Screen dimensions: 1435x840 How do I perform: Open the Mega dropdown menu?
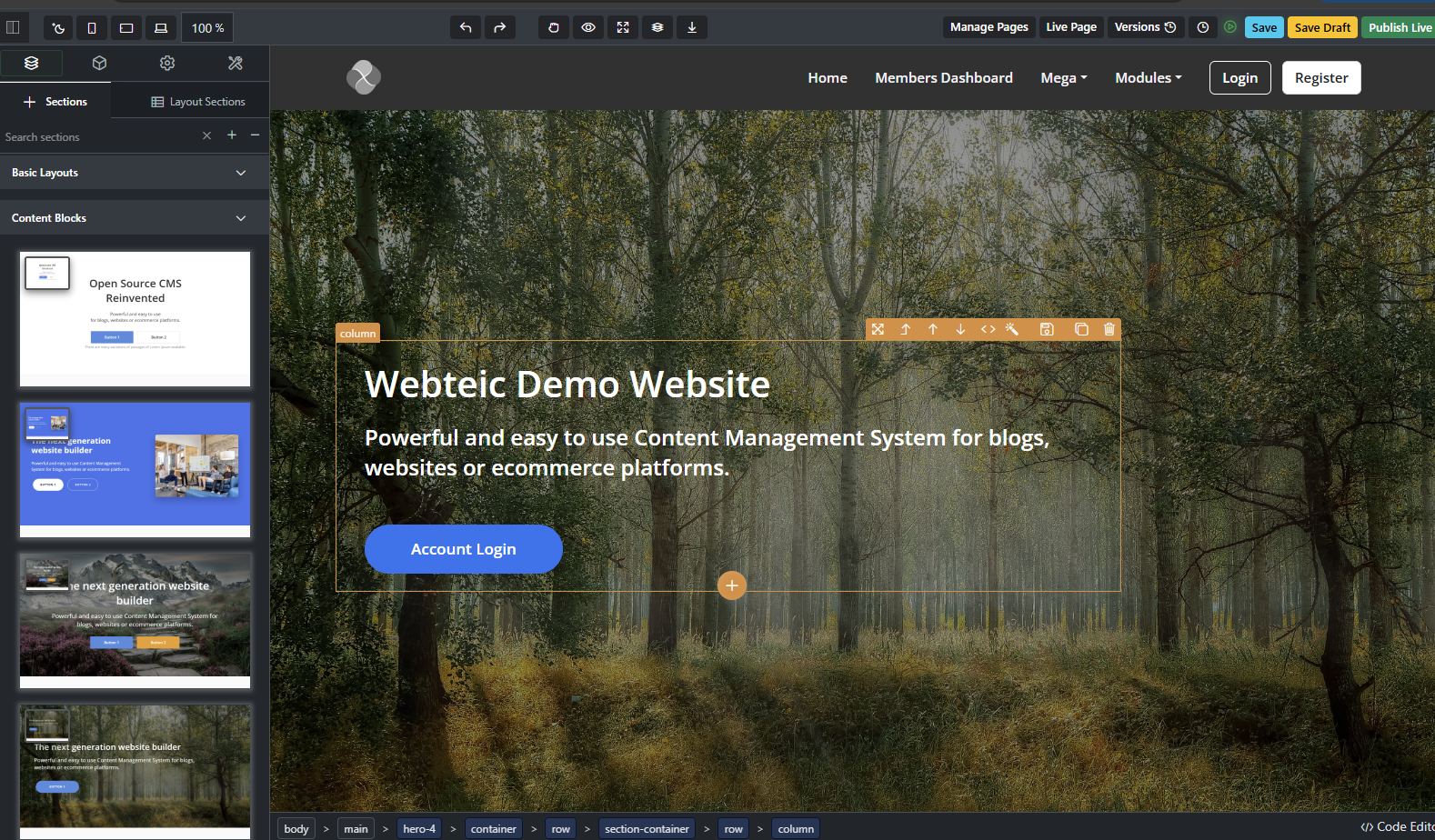[1064, 78]
